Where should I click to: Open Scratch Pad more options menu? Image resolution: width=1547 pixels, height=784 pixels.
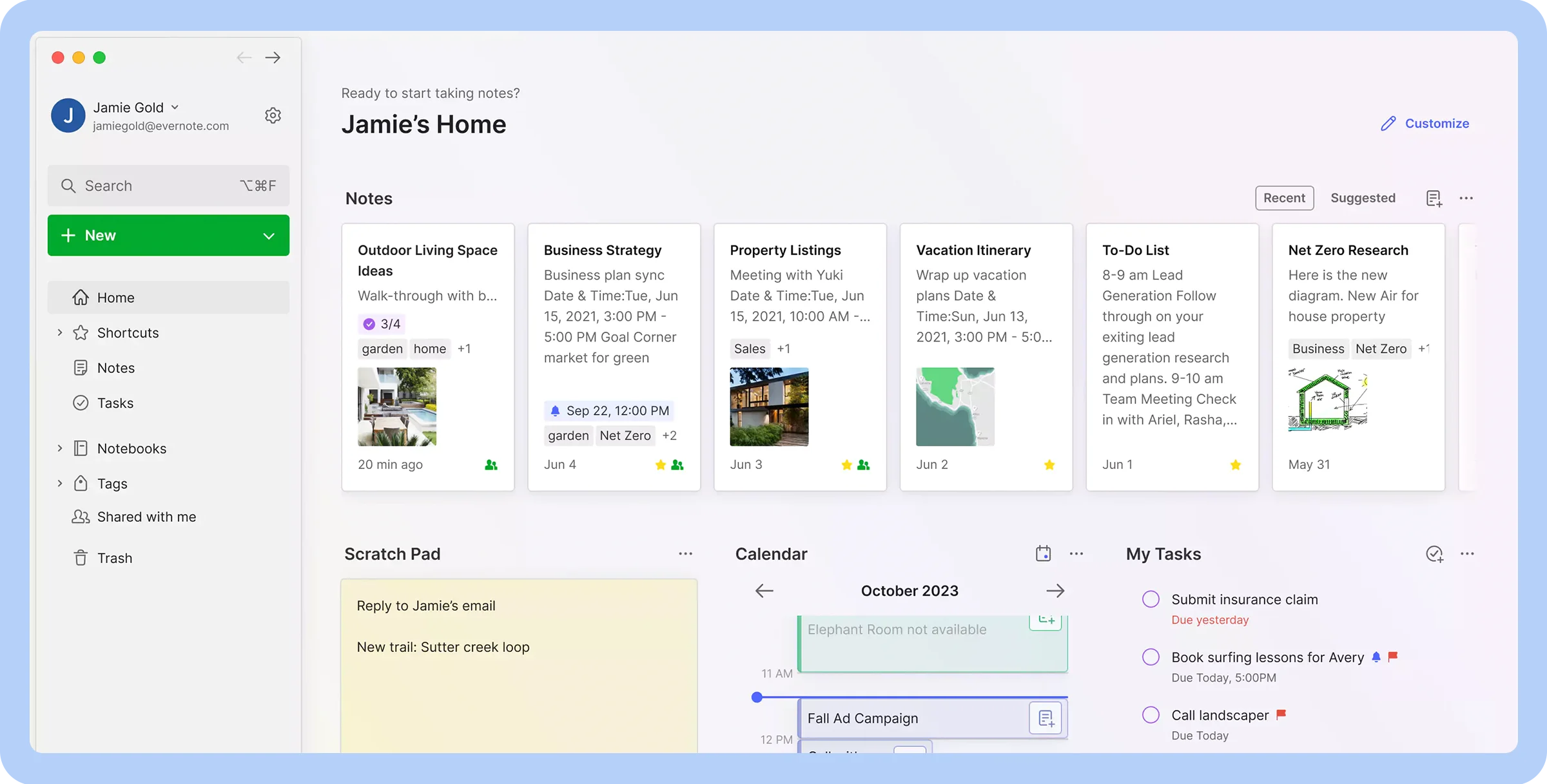coord(685,554)
